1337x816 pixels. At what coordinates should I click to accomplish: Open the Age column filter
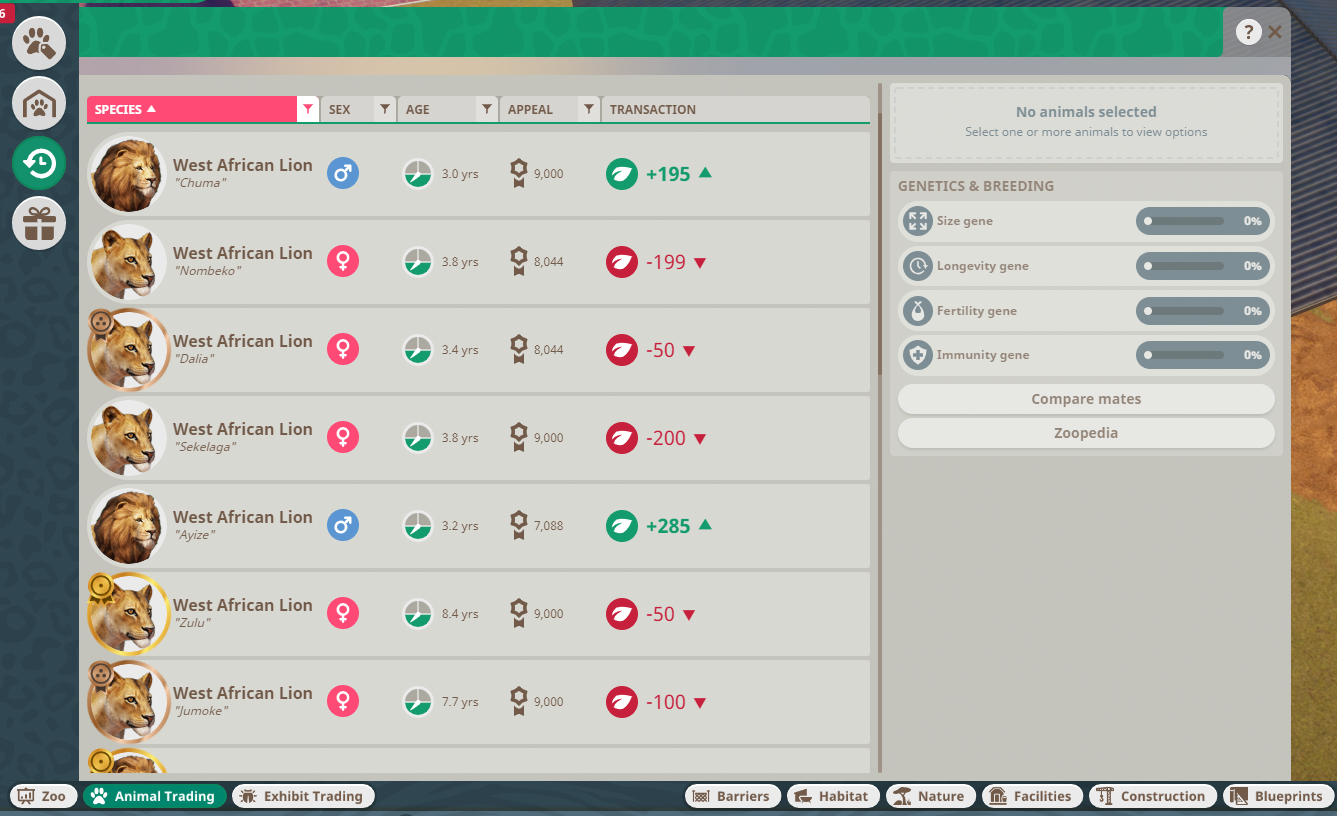point(487,109)
